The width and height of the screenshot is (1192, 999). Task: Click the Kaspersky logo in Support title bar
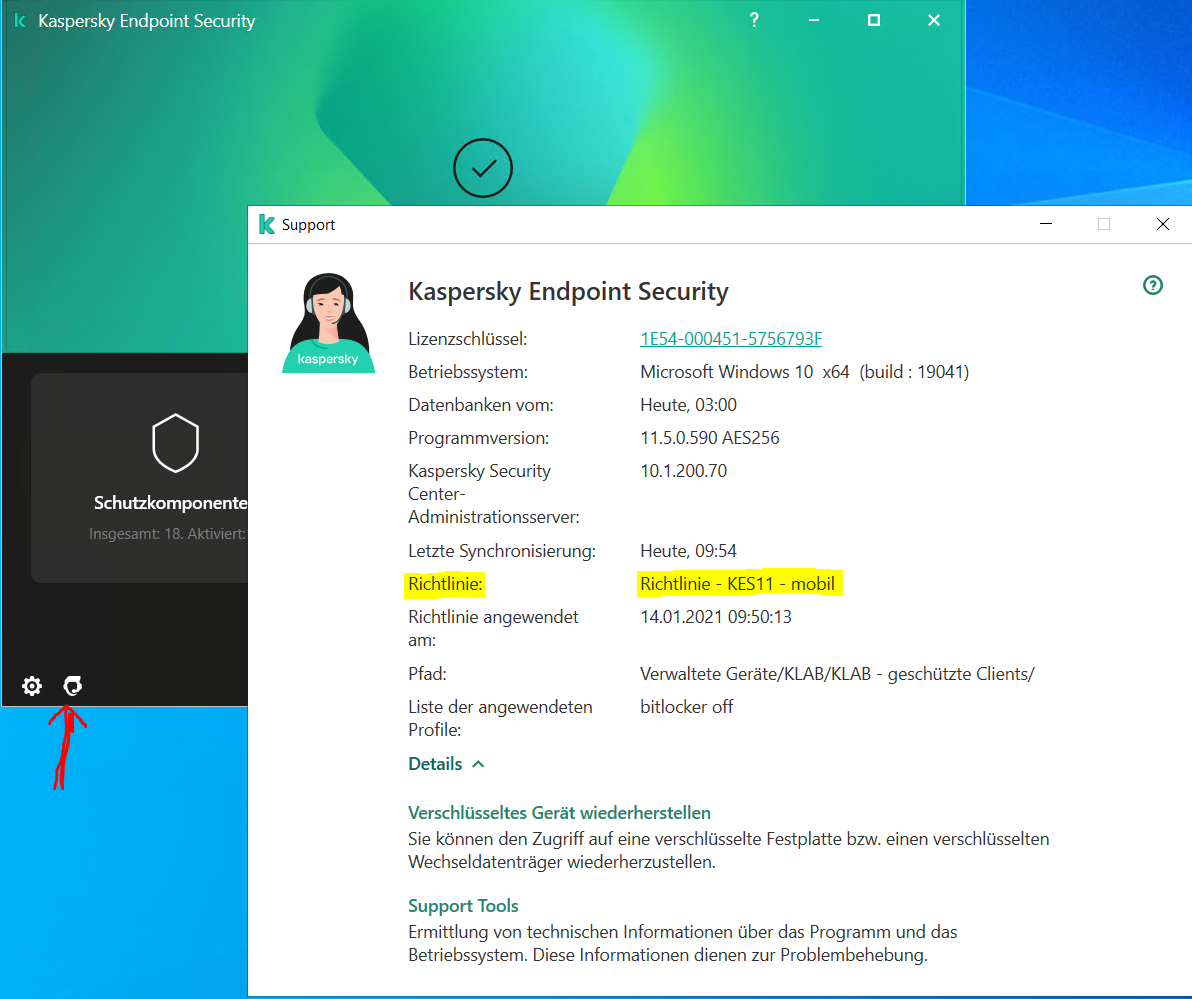click(x=266, y=225)
